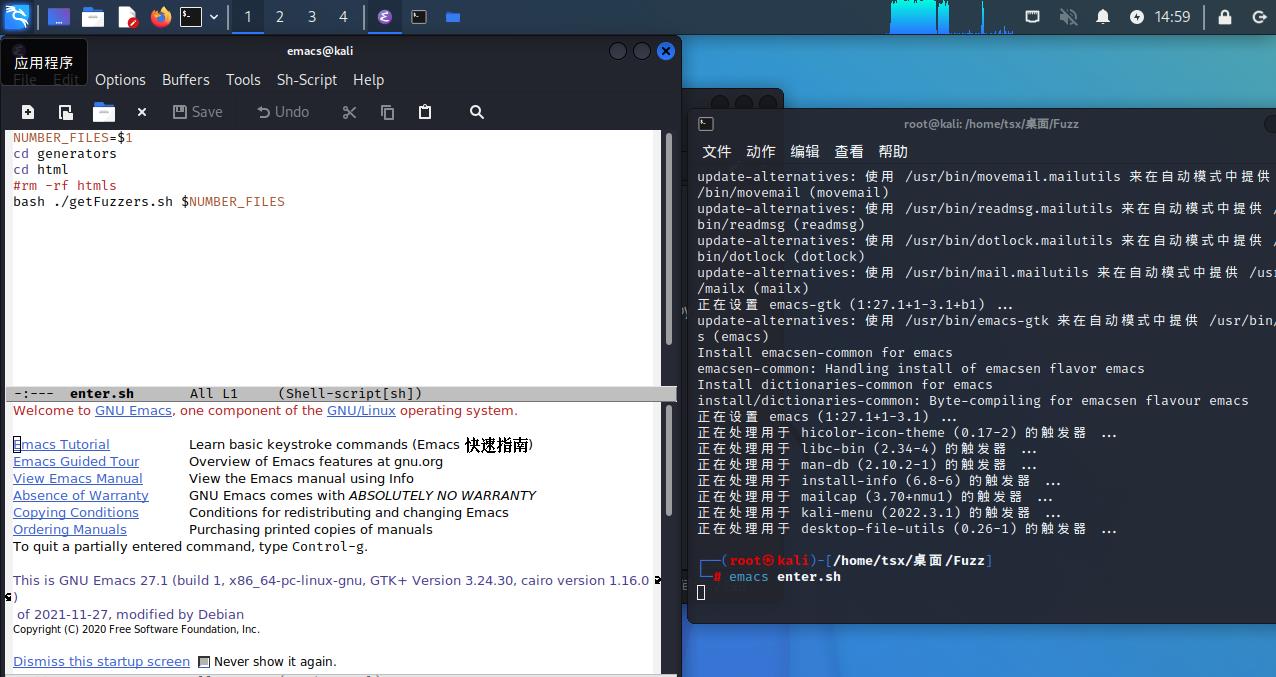The width and height of the screenshot is (1276, 677).
Task: Click the CPU usage graph in the panel
Action: (x=948, y=17)
